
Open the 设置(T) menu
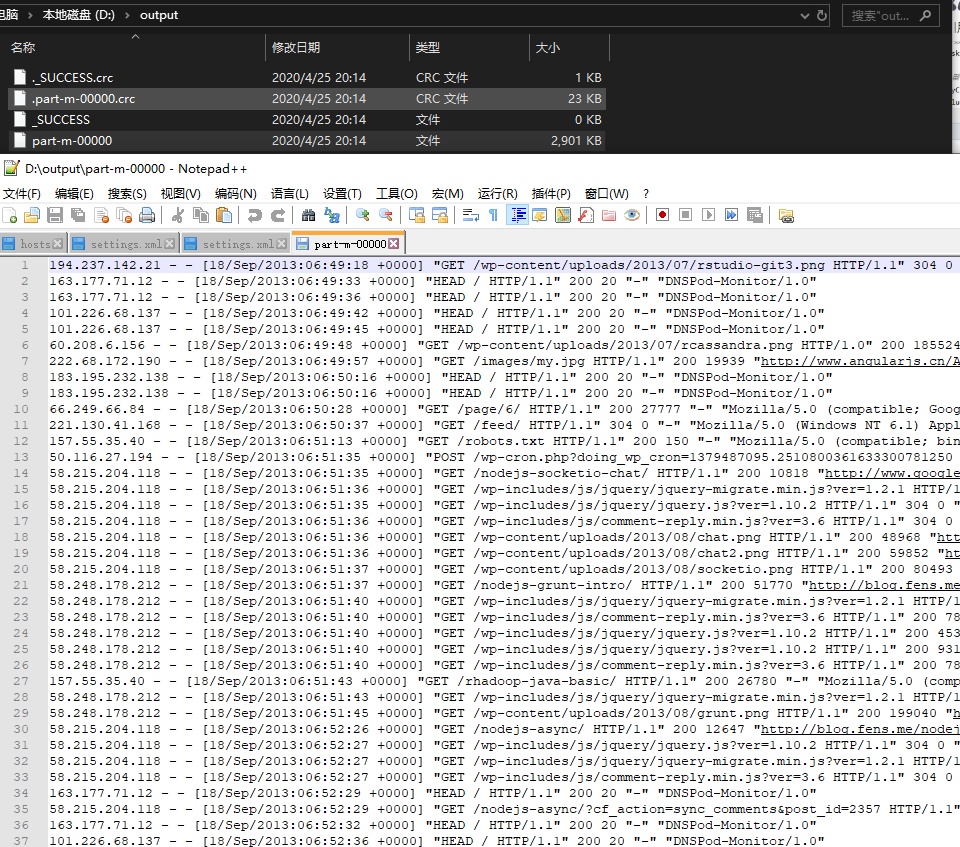click(x=342, y=194)
